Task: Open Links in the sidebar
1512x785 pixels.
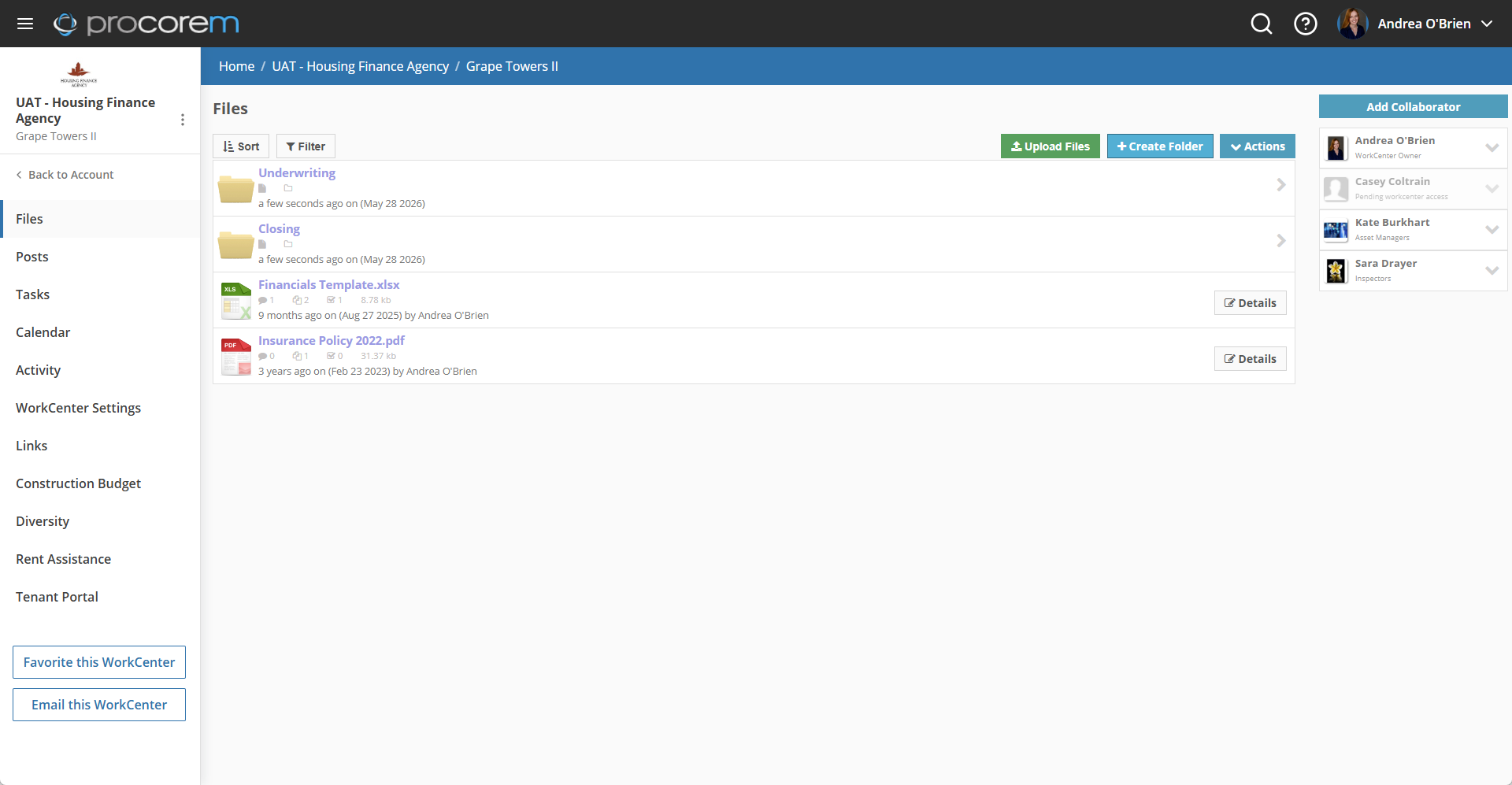Action: pos(100,446)
